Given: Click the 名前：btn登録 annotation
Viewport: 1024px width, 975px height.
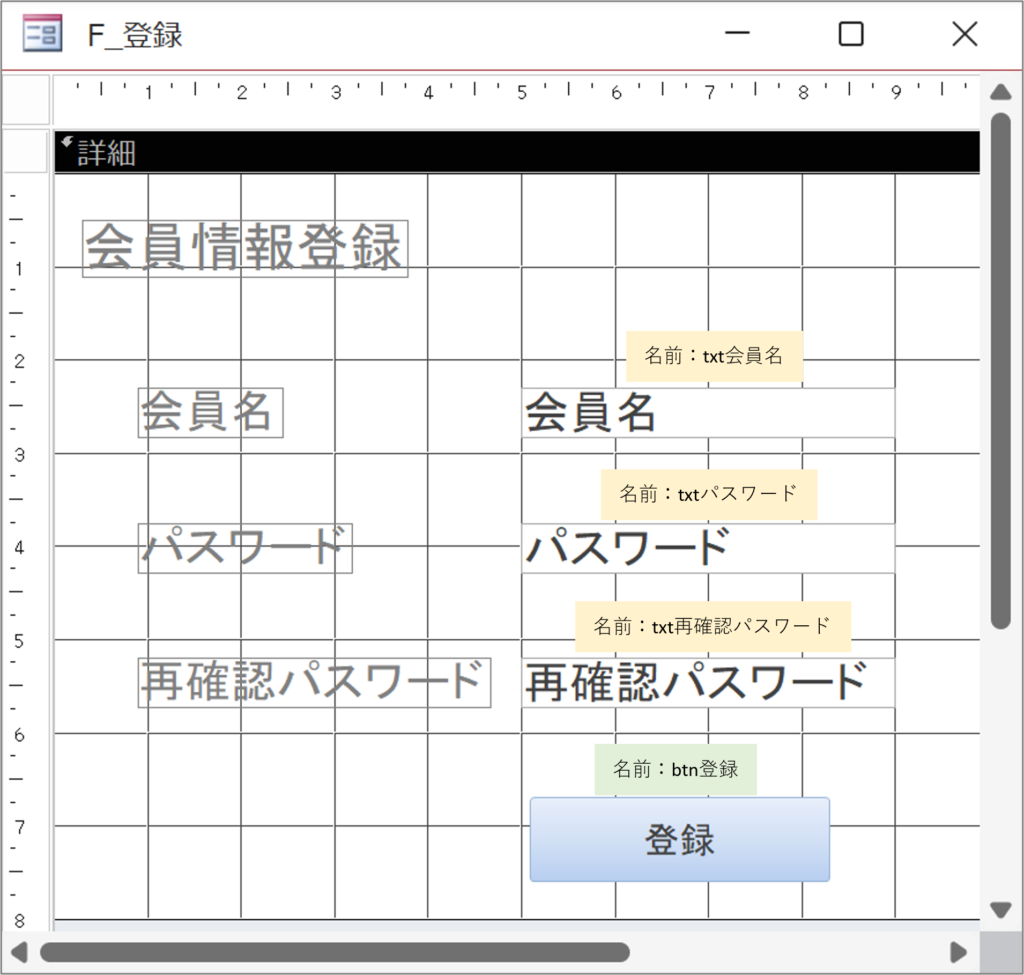Looking at the screenshot, I should coord(676,770).
